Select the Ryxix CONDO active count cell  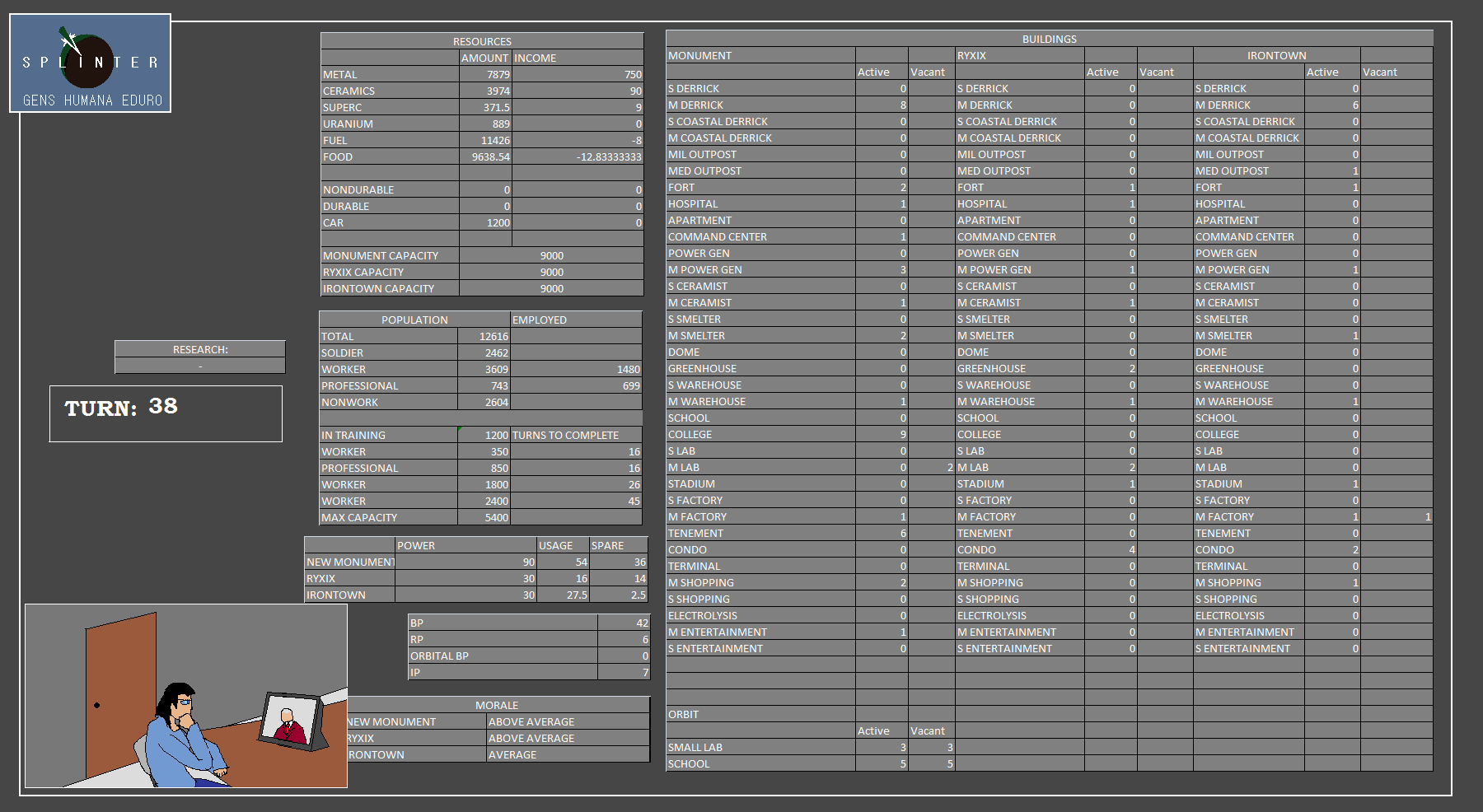point(1111,549)
